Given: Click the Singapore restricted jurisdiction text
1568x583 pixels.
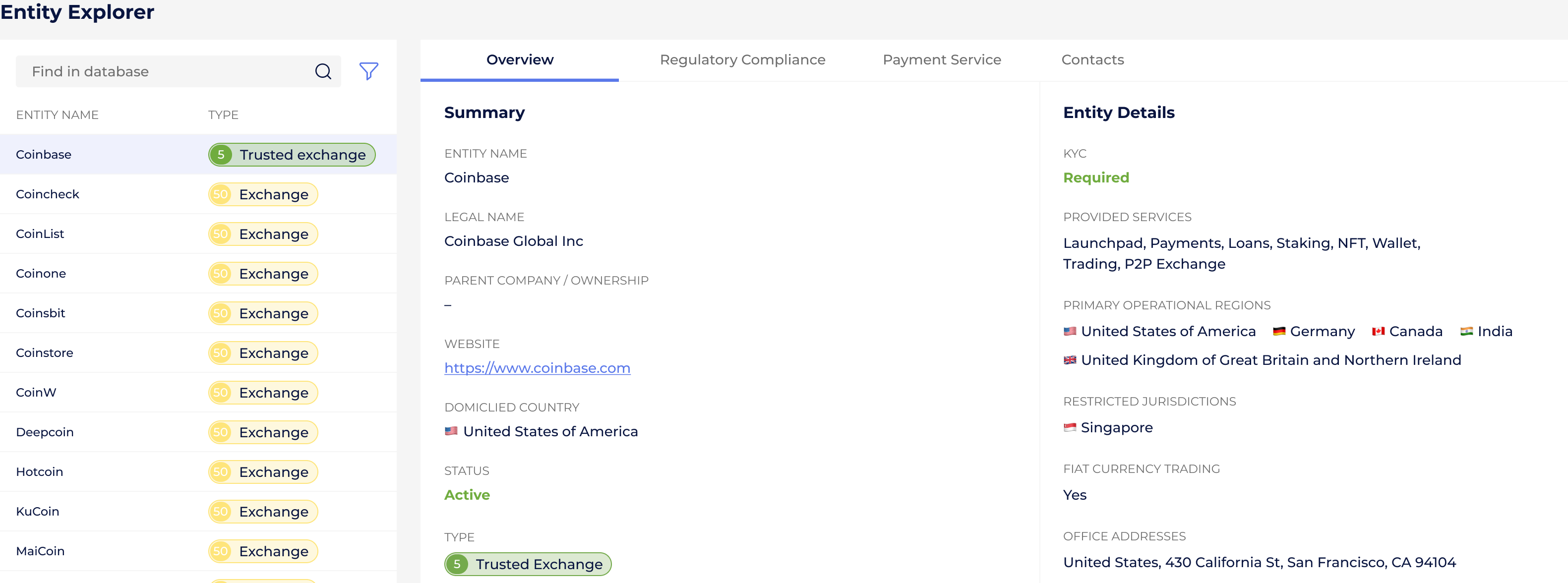Looking at the screenshot, I should click(1116, 428).
